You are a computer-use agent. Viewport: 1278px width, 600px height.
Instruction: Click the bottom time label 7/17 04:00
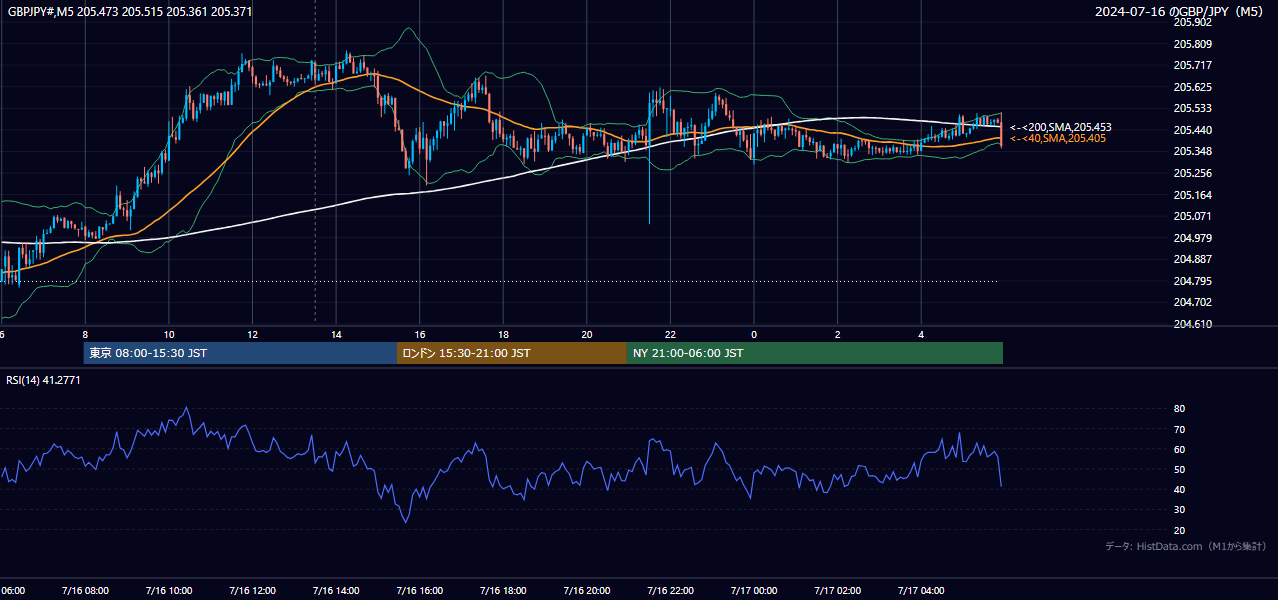tap(921, 591)
